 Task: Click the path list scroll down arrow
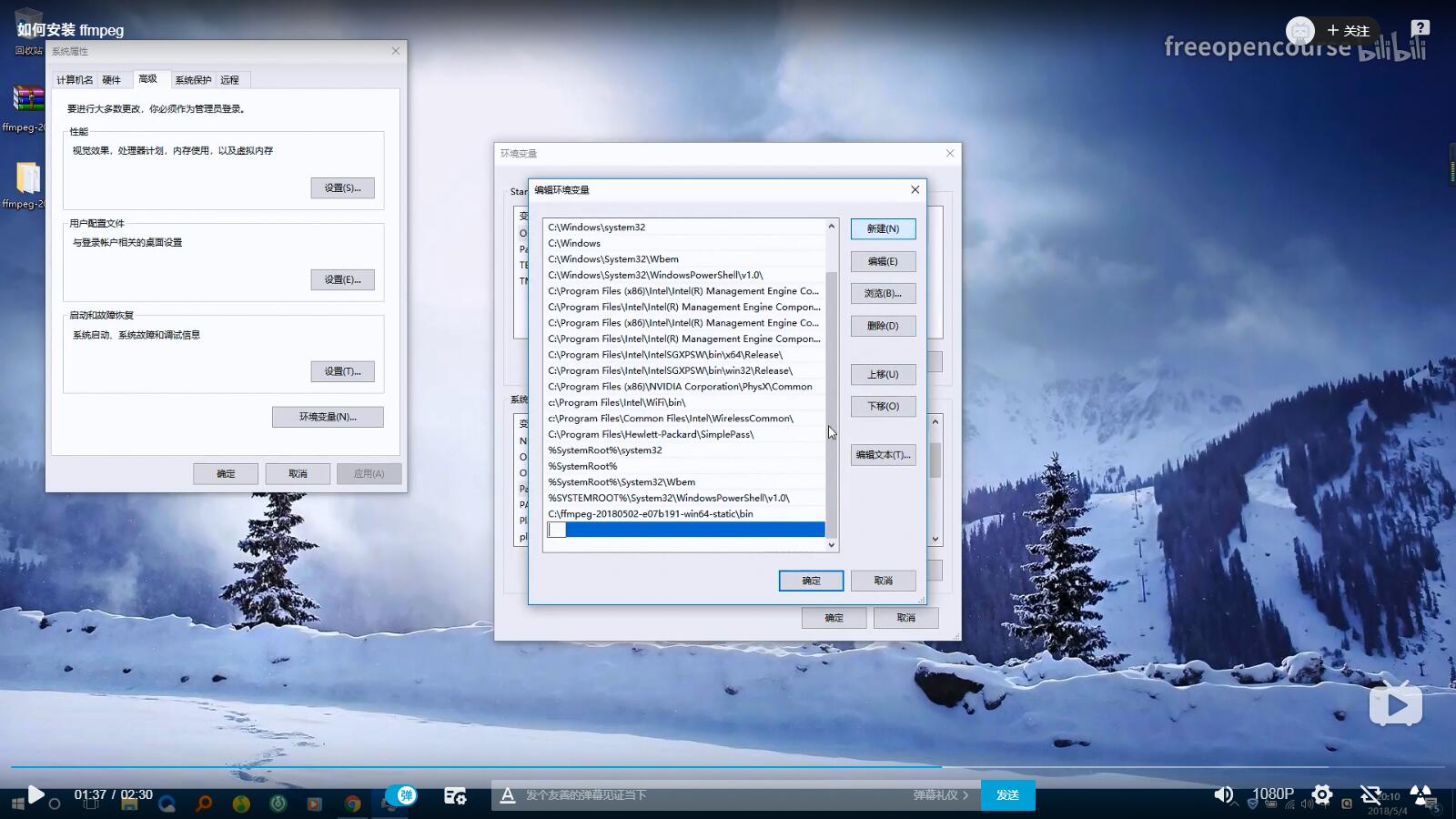(x=831, y=545)
